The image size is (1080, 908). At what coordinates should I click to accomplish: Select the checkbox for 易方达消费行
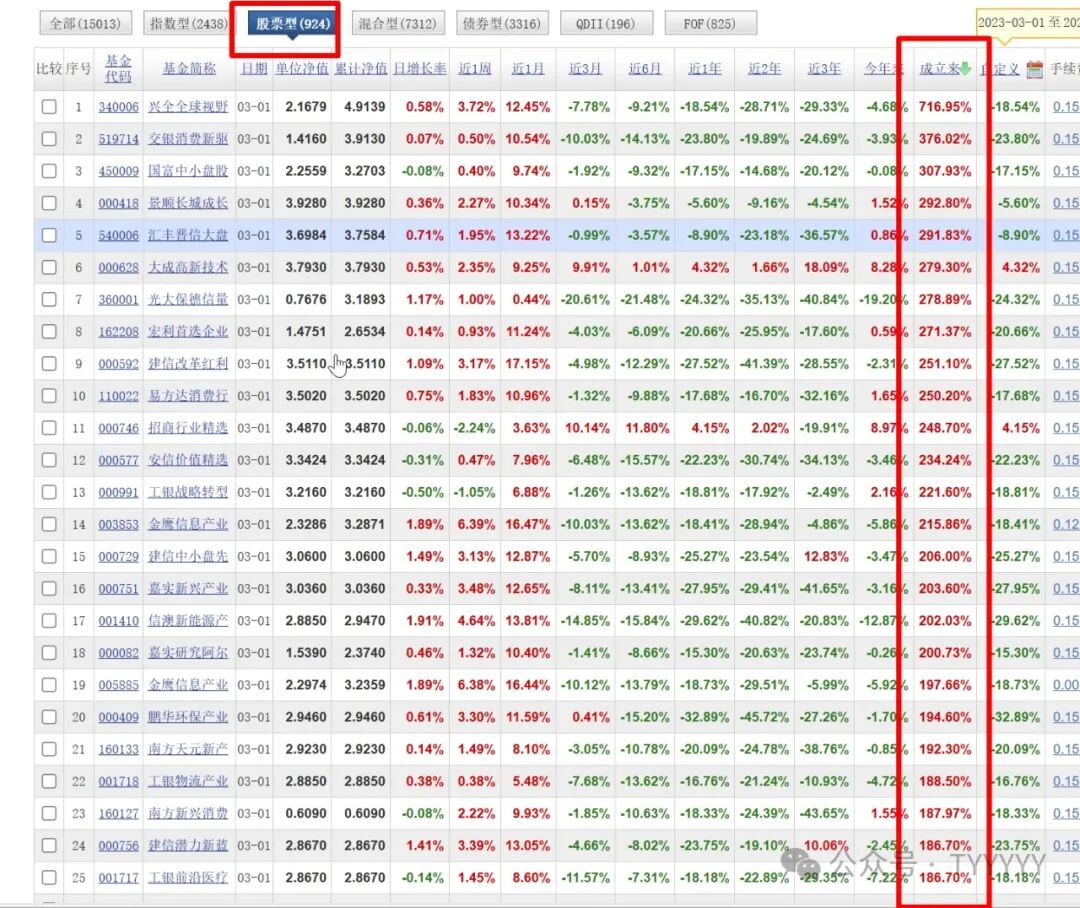(49, 396)
